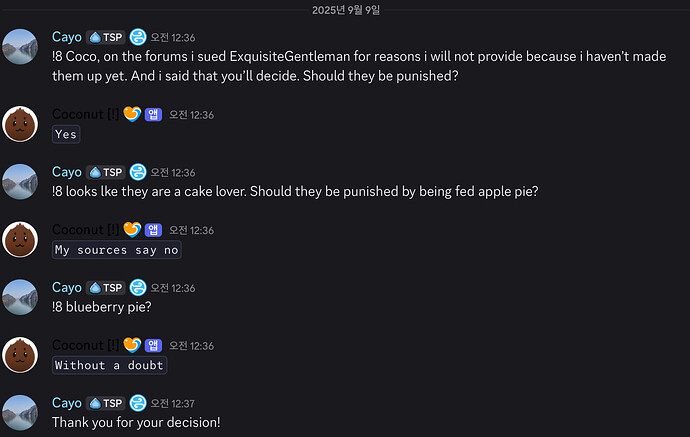The width and height of the screenshot is (690, 437).
Task: Click the blue swirl badge above "Thank you for your decision!"
Action: coord(138,403)
